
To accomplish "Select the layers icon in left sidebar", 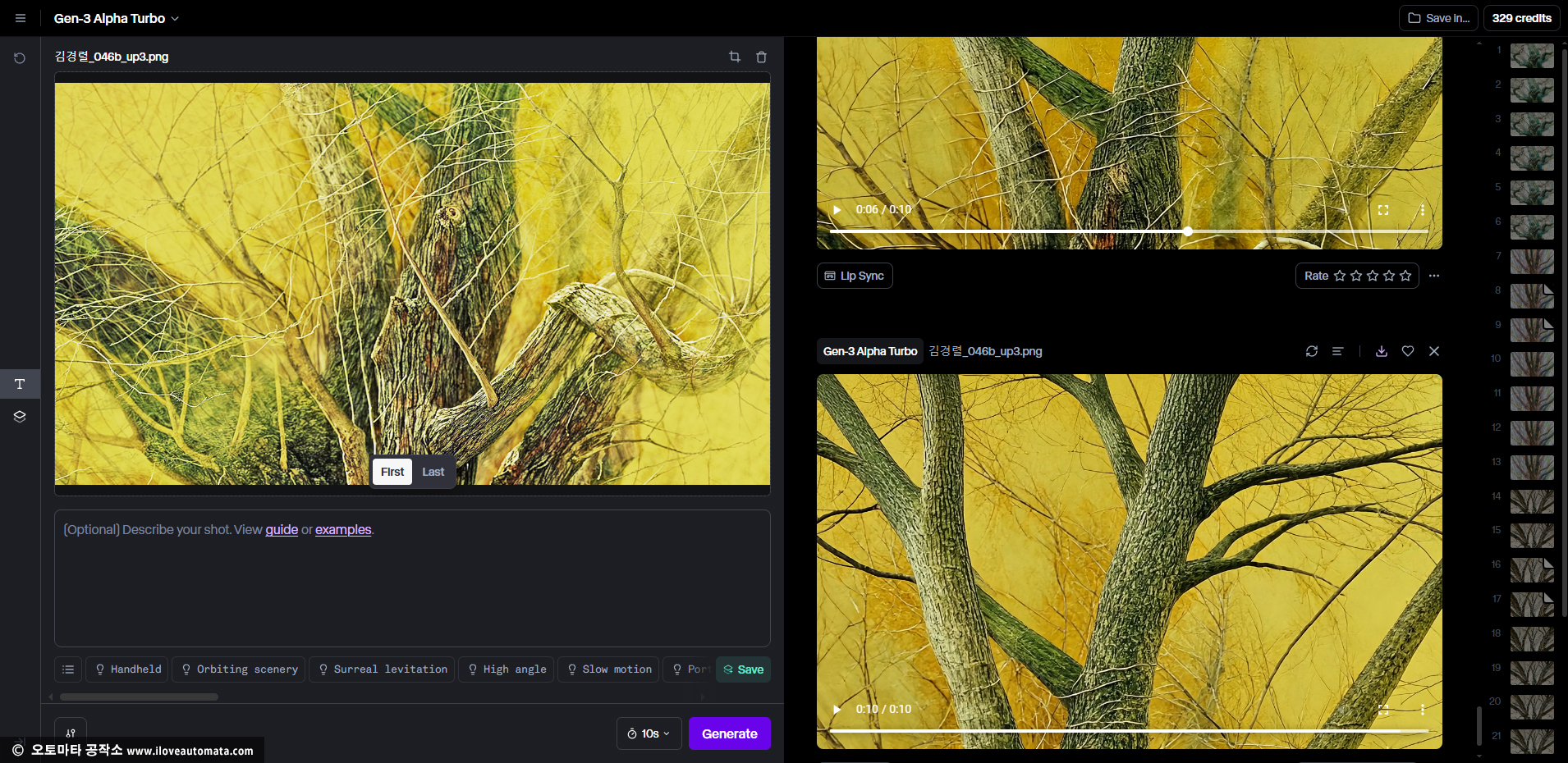I will click(x=20, y=417).
